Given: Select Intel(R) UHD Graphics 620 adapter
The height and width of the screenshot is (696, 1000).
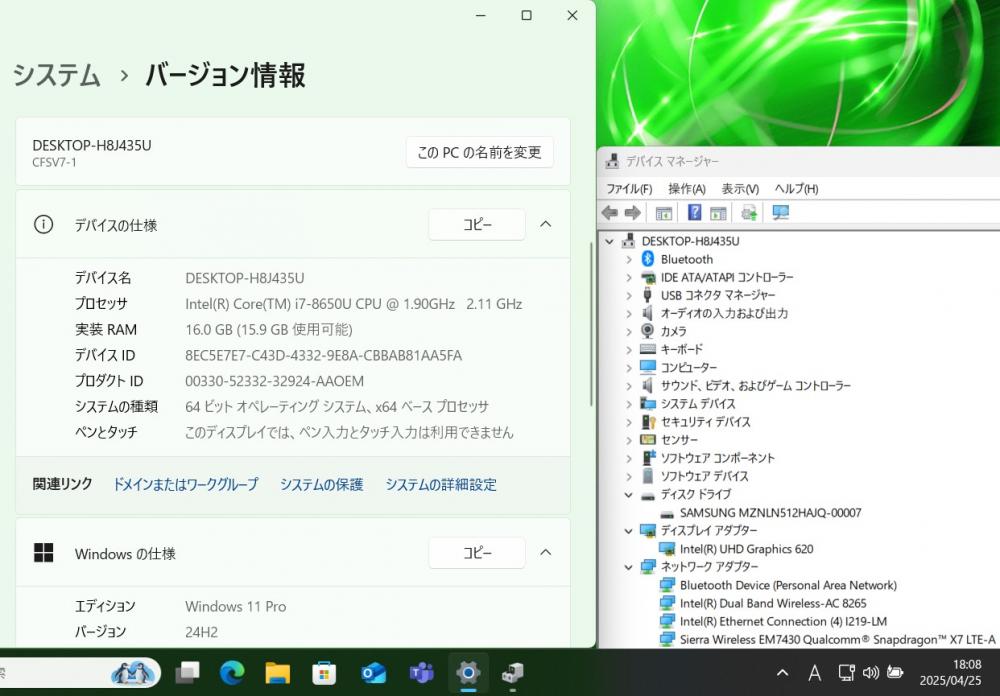Looking at the screenshot, I should click(x=746, y=549).
